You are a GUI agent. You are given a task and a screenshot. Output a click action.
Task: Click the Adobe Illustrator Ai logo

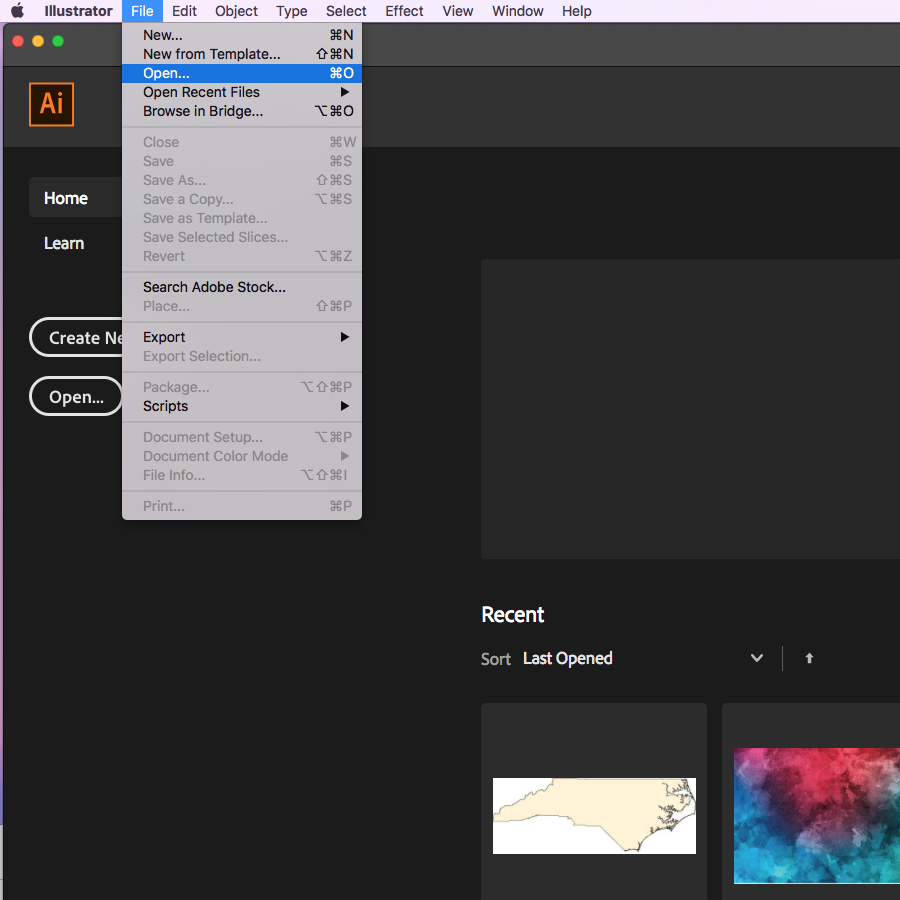[52, 104]
